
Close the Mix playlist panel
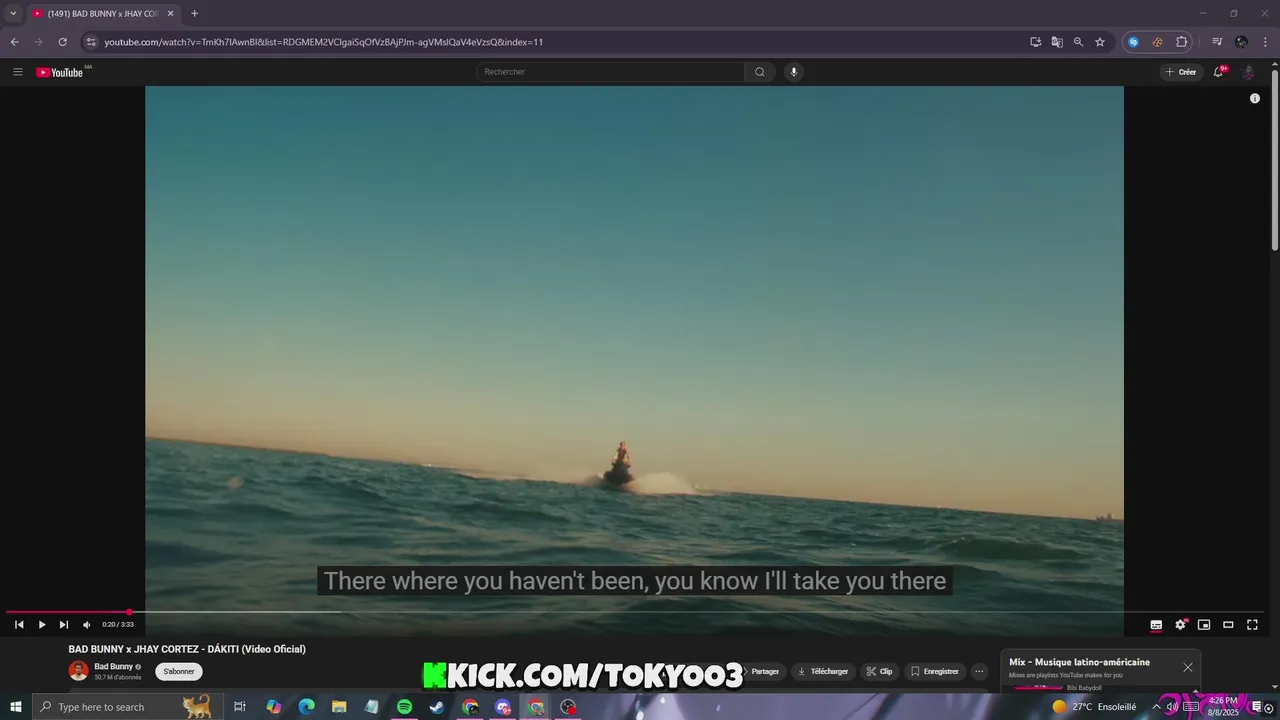pyautogui.click(x=1188, y=667)
